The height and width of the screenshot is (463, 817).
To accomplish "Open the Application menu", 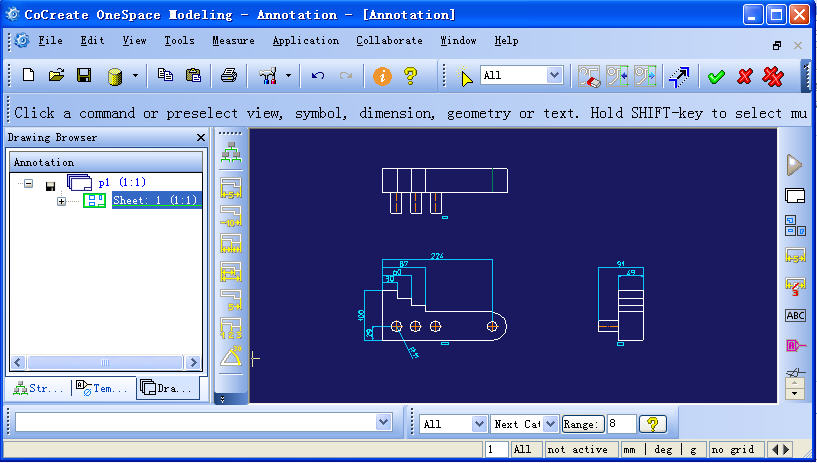I will (306, 41).
